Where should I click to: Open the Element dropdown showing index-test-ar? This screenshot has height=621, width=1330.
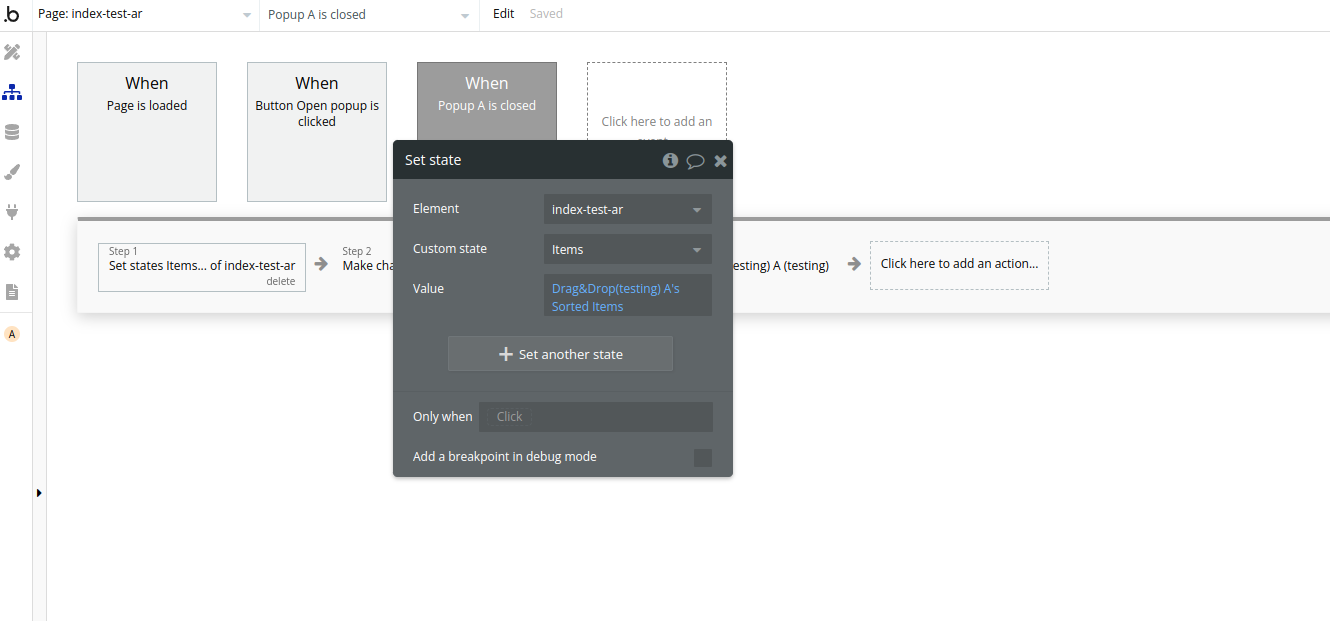coord(627,210)
